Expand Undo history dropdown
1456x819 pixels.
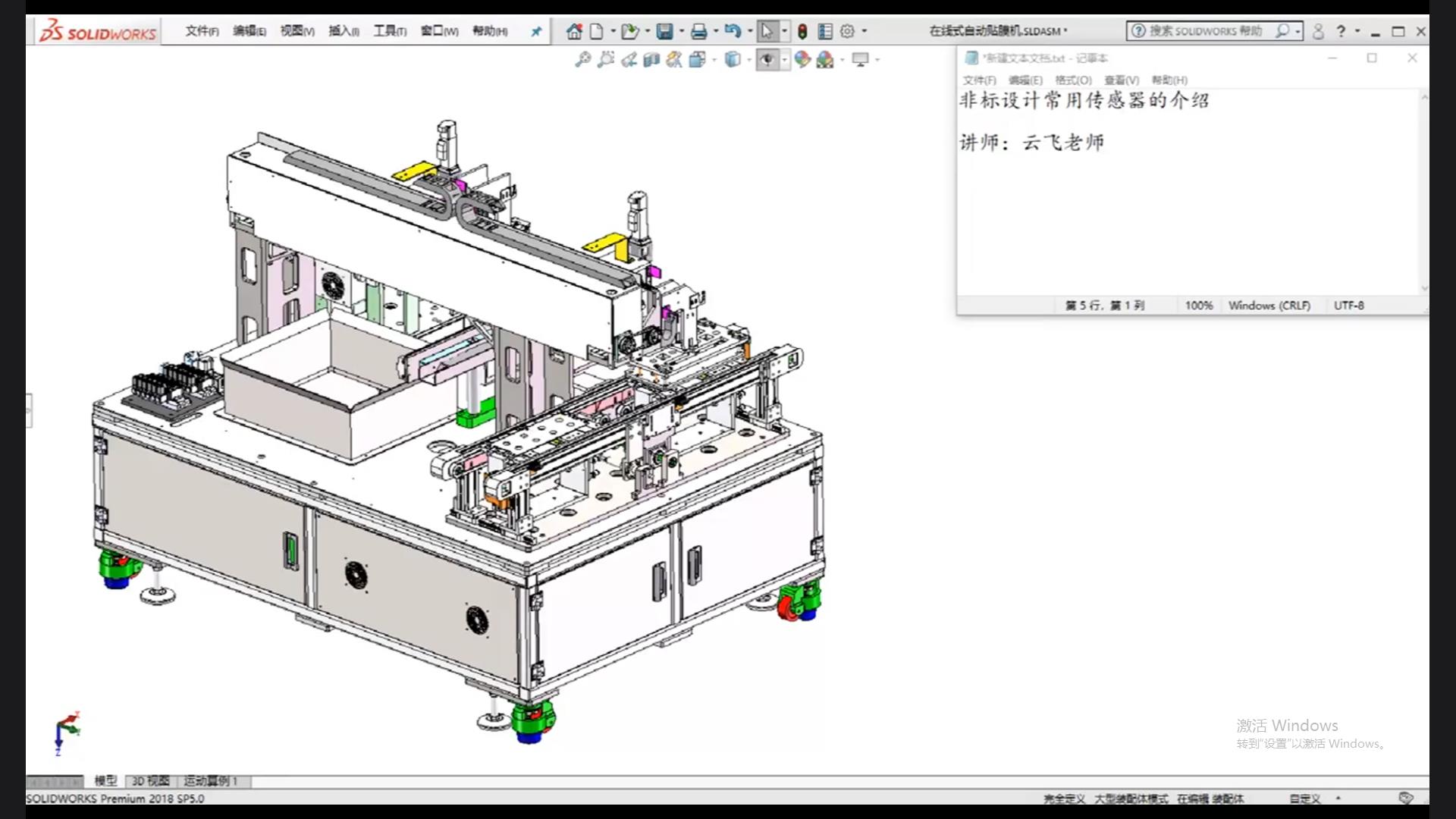click(x=749, y=31)
